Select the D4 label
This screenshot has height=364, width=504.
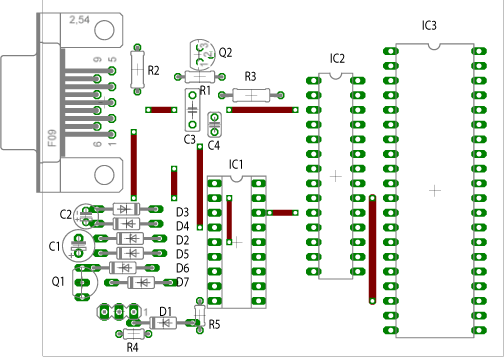[x=183, y=226]
